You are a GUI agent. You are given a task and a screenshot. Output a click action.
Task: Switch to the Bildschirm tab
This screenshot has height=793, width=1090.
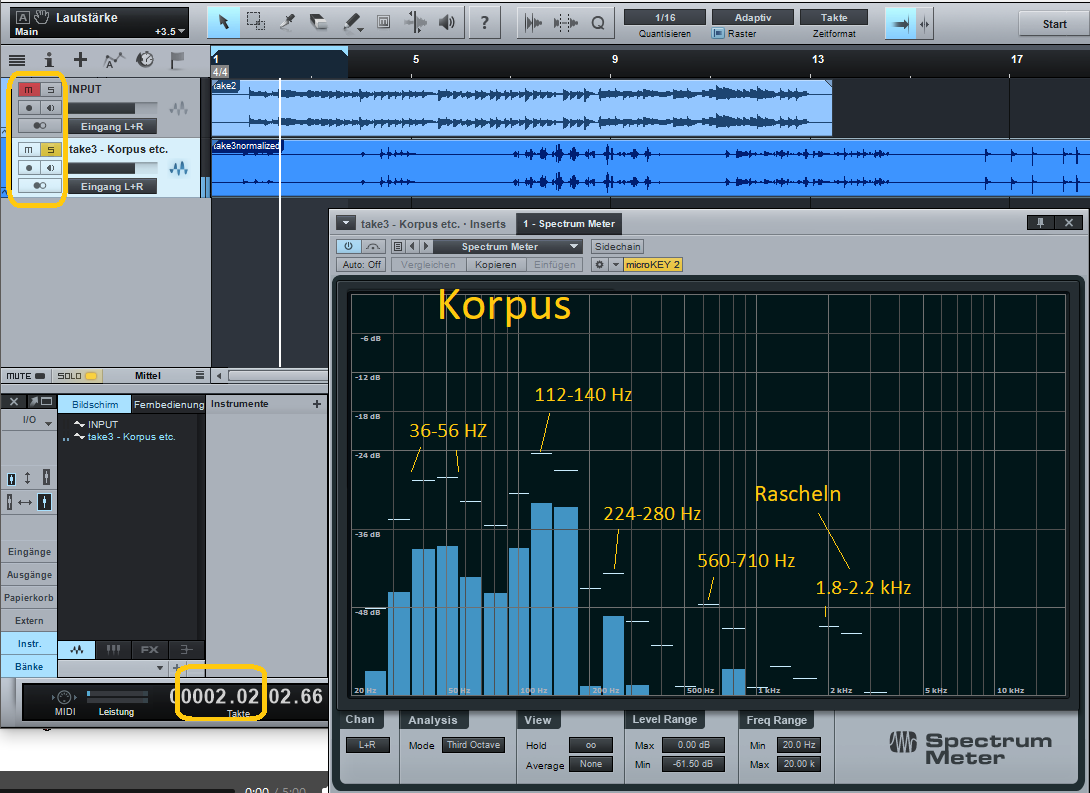[95, 404]
